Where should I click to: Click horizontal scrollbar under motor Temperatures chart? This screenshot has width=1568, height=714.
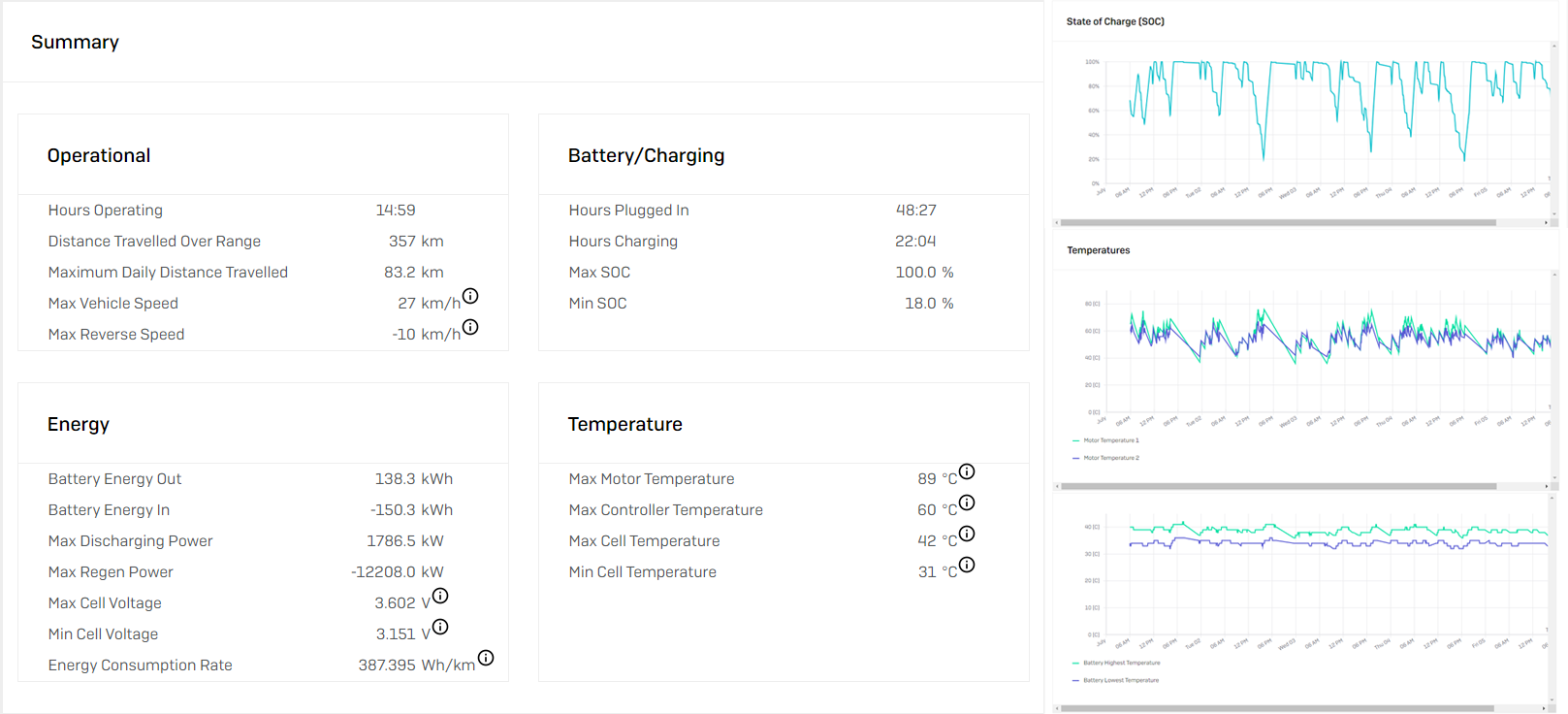tap(1278, 486)
